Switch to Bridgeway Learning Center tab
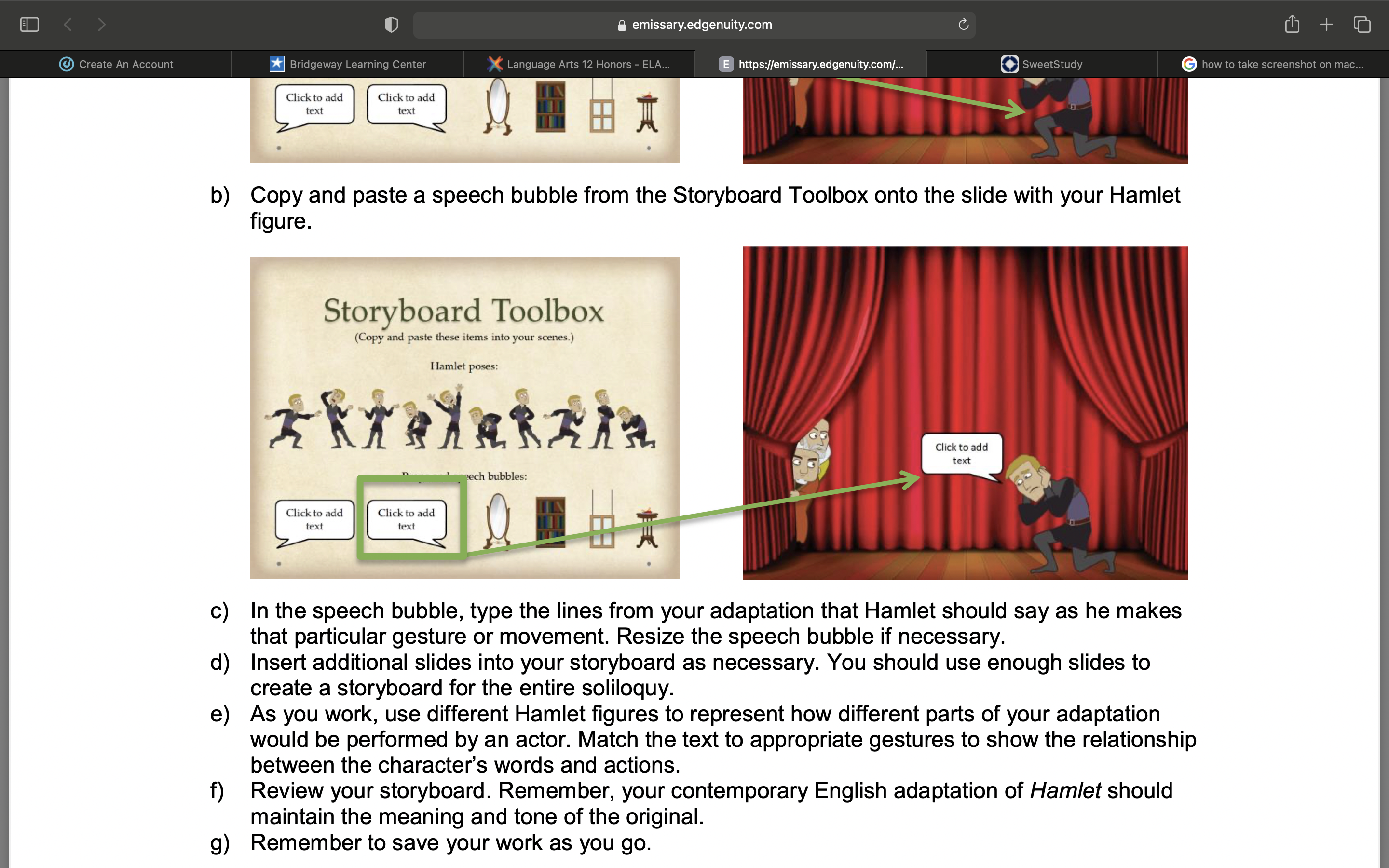The image size is (1389, 868). pyautogui.click(x=347, y=64)
